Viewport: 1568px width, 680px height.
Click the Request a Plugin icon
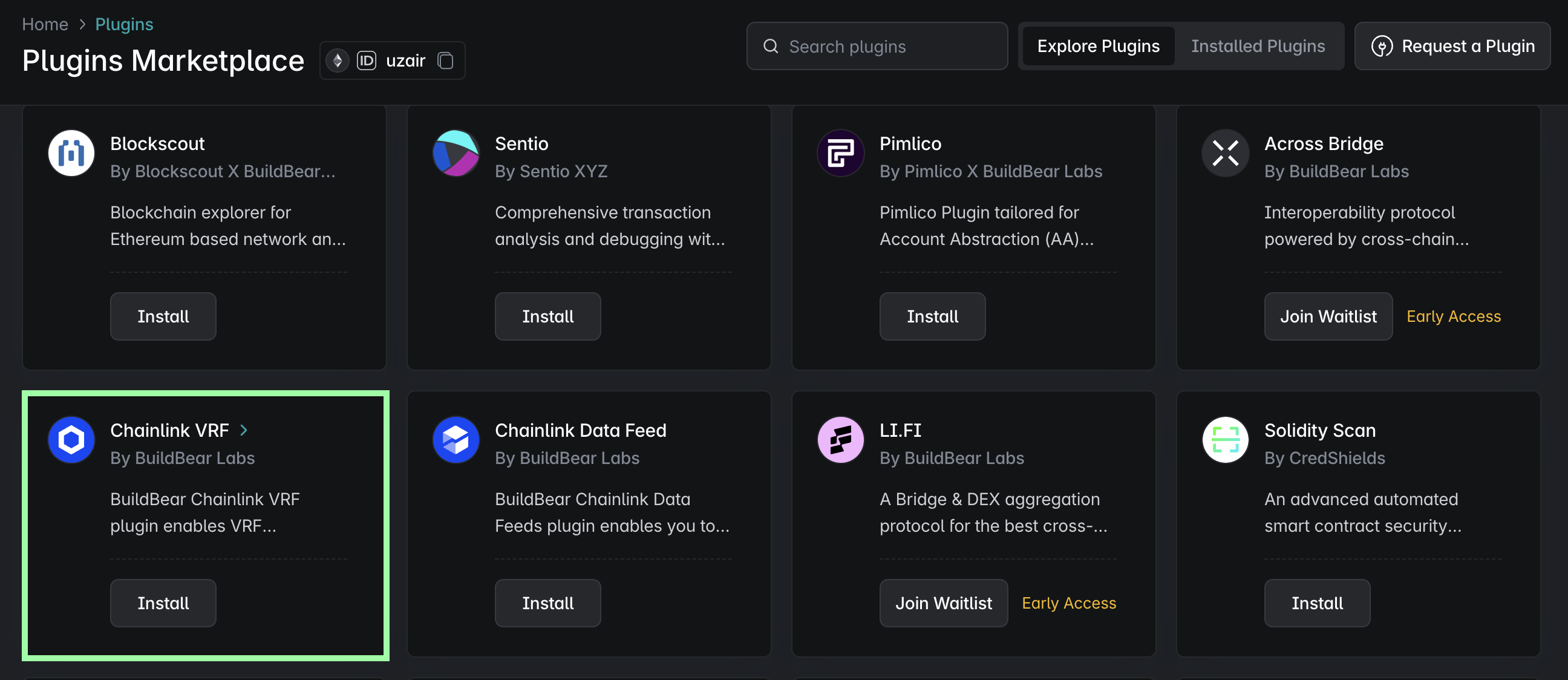[x=1382, y=46]
